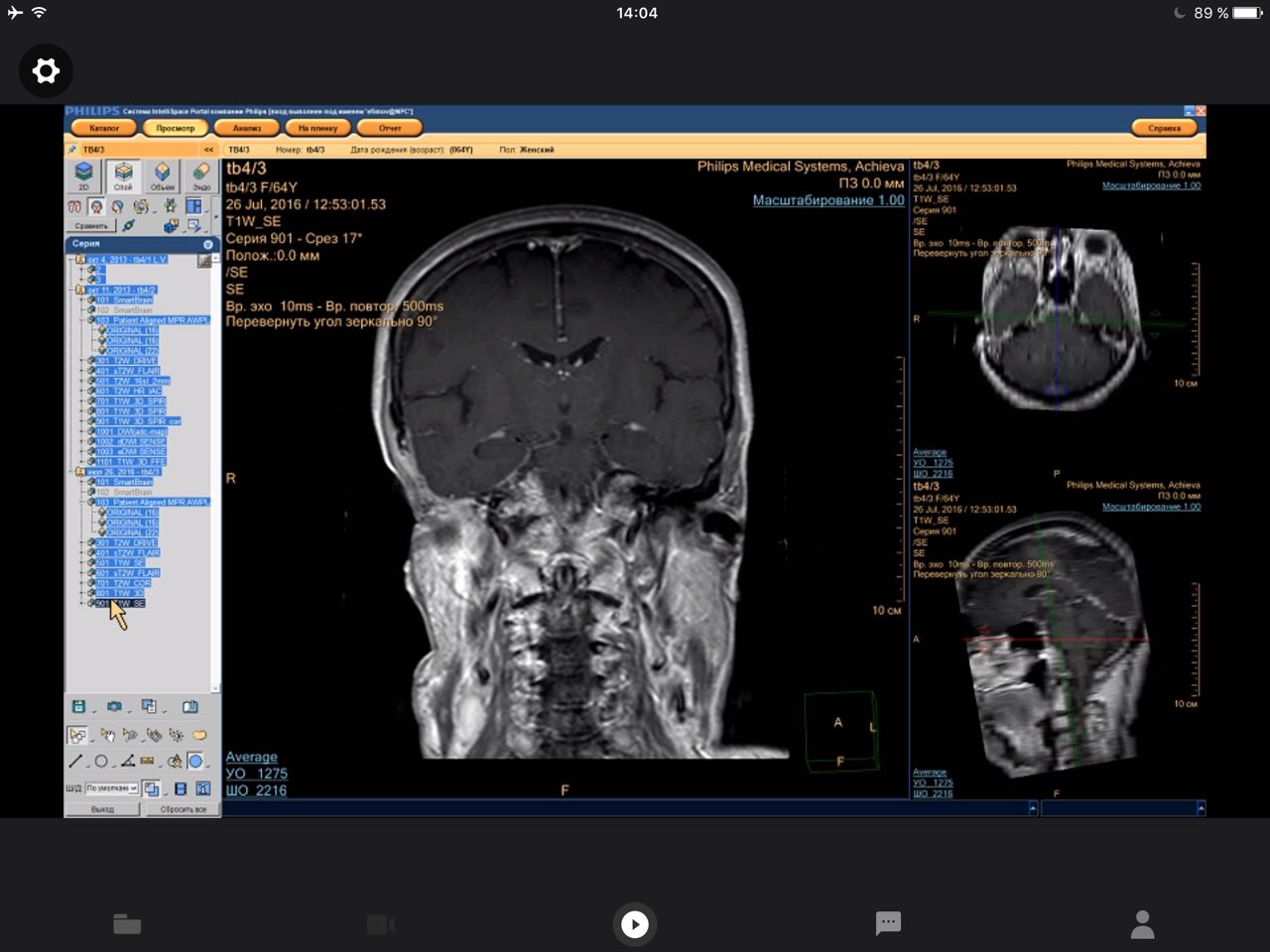Select series 701 T2W_COR in the tree

pos(123,583)
